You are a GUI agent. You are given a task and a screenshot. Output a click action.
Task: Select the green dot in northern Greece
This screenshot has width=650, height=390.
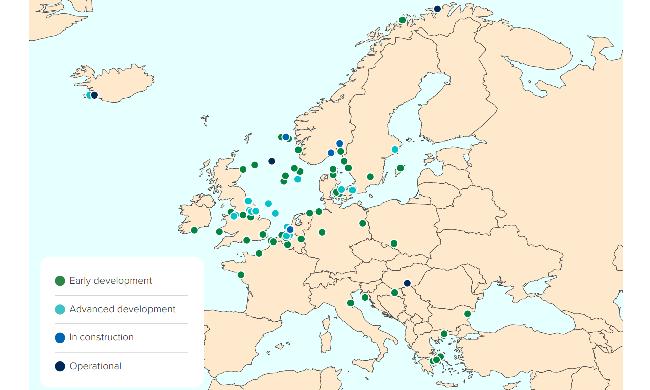coord(444,334)
